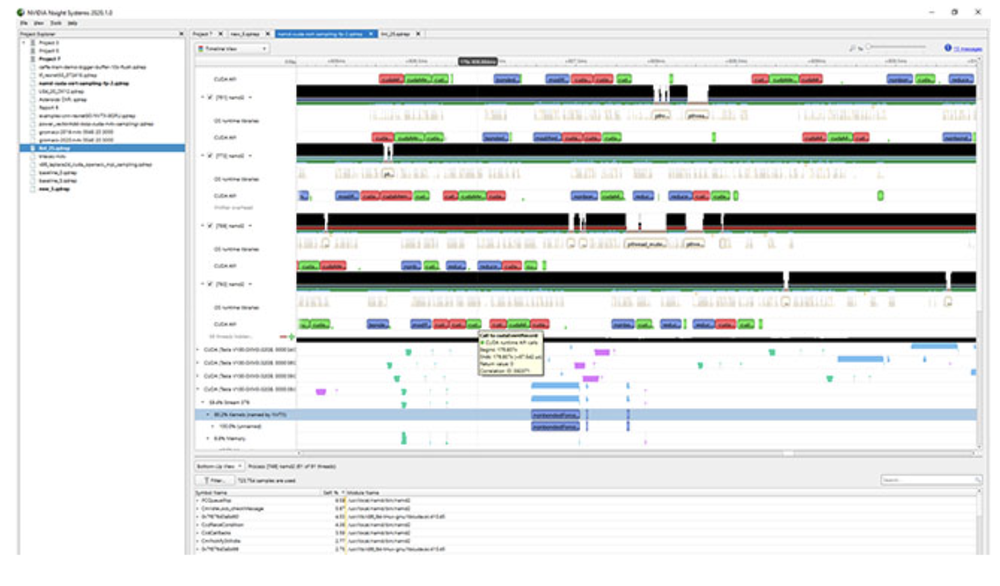Collapse the [760] namd2 thread row
Image resolution: width=1000 pixels, height=586 pixels.
tap(202, 284)
